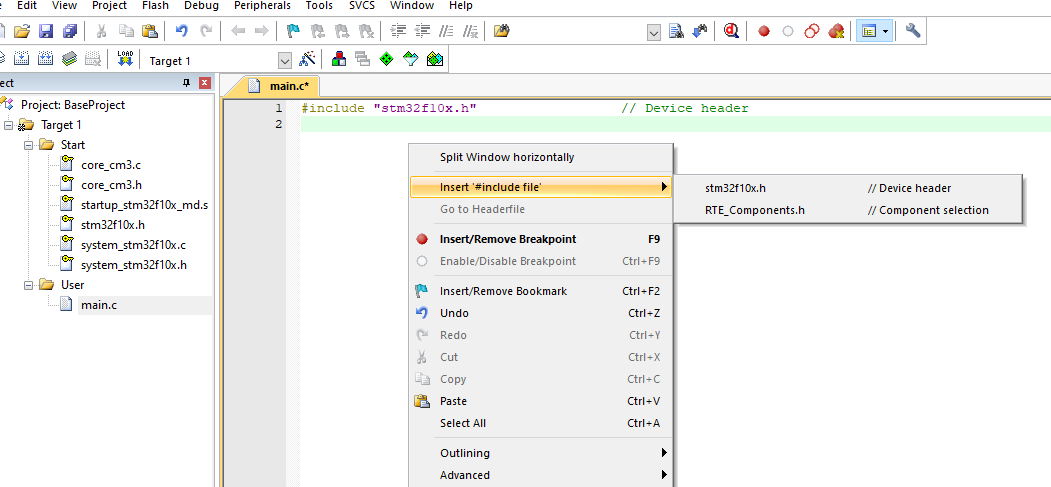Collapse the User folder tree node

click(28, 285)
